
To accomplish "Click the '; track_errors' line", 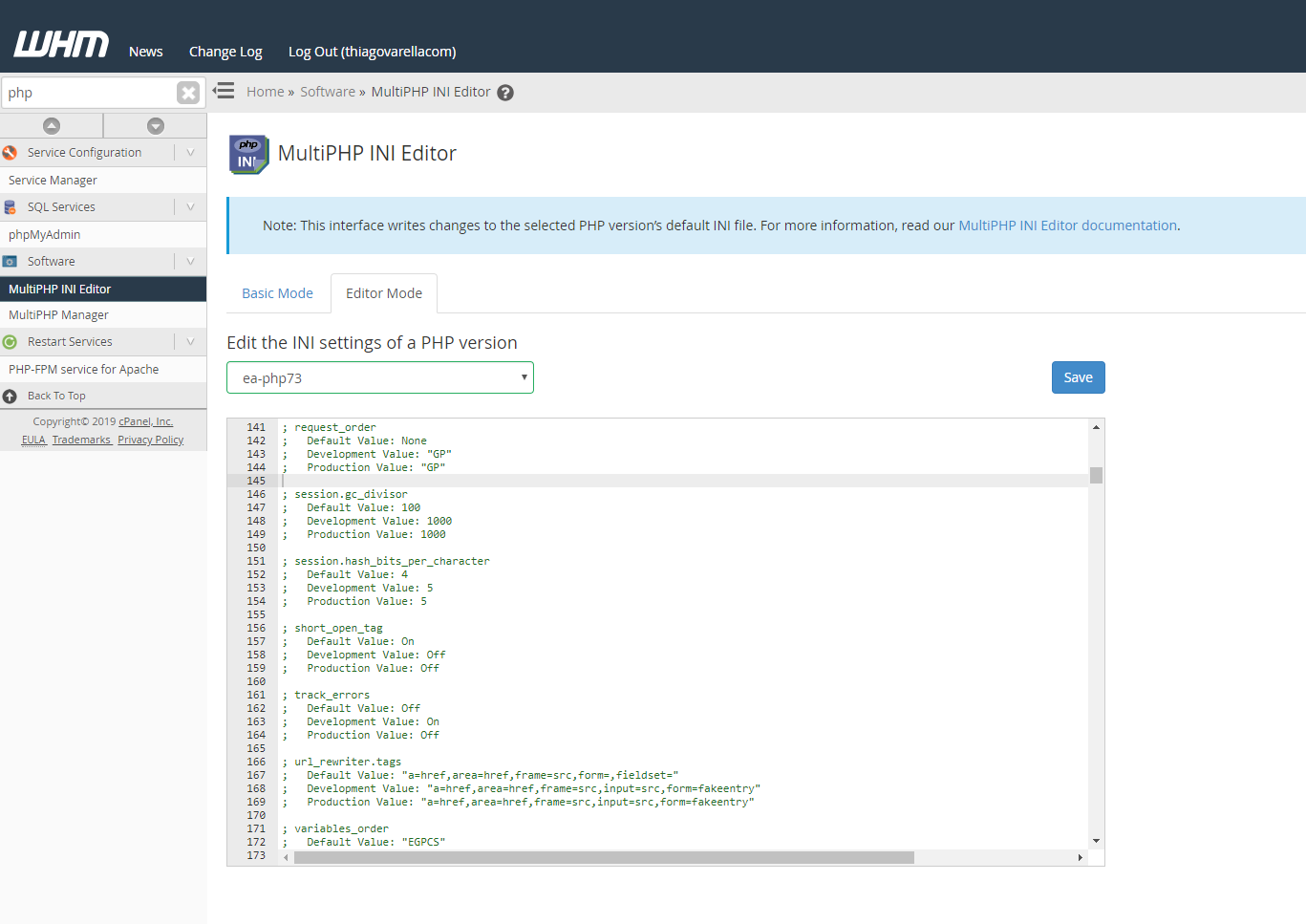I will click(x=326, y=695).
